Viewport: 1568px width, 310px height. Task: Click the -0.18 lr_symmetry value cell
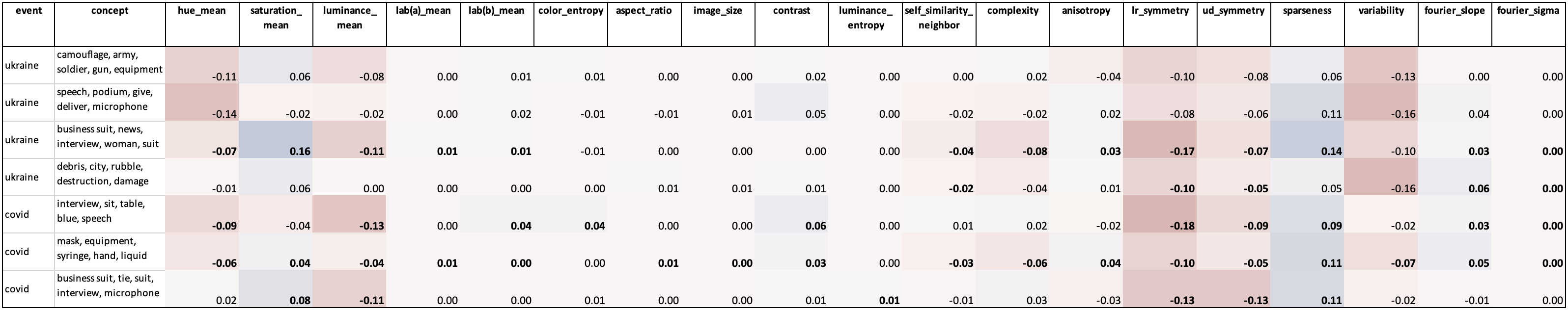click(x=1160, y=214)
